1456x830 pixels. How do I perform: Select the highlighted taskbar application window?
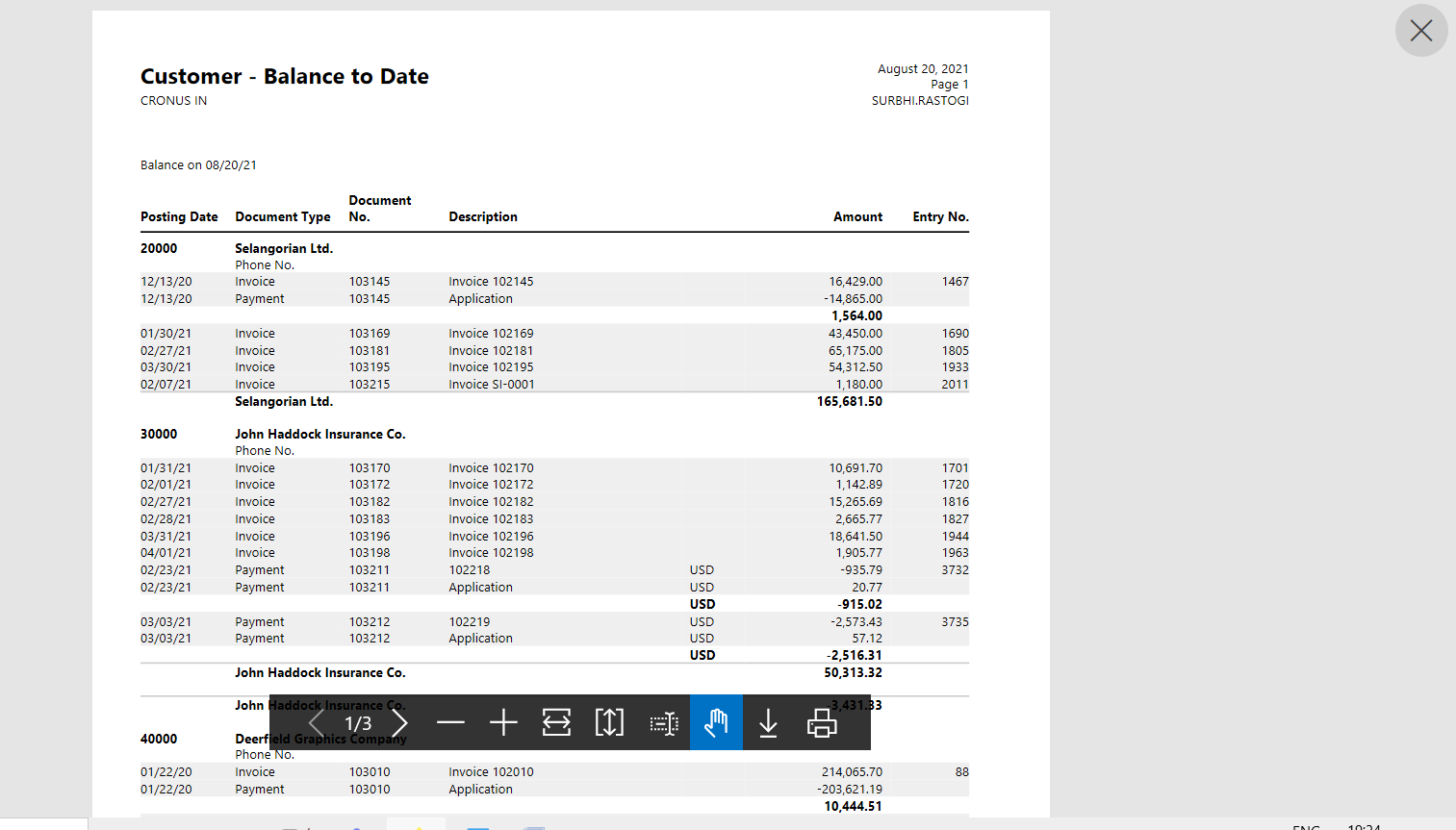(x=416, y=825)
